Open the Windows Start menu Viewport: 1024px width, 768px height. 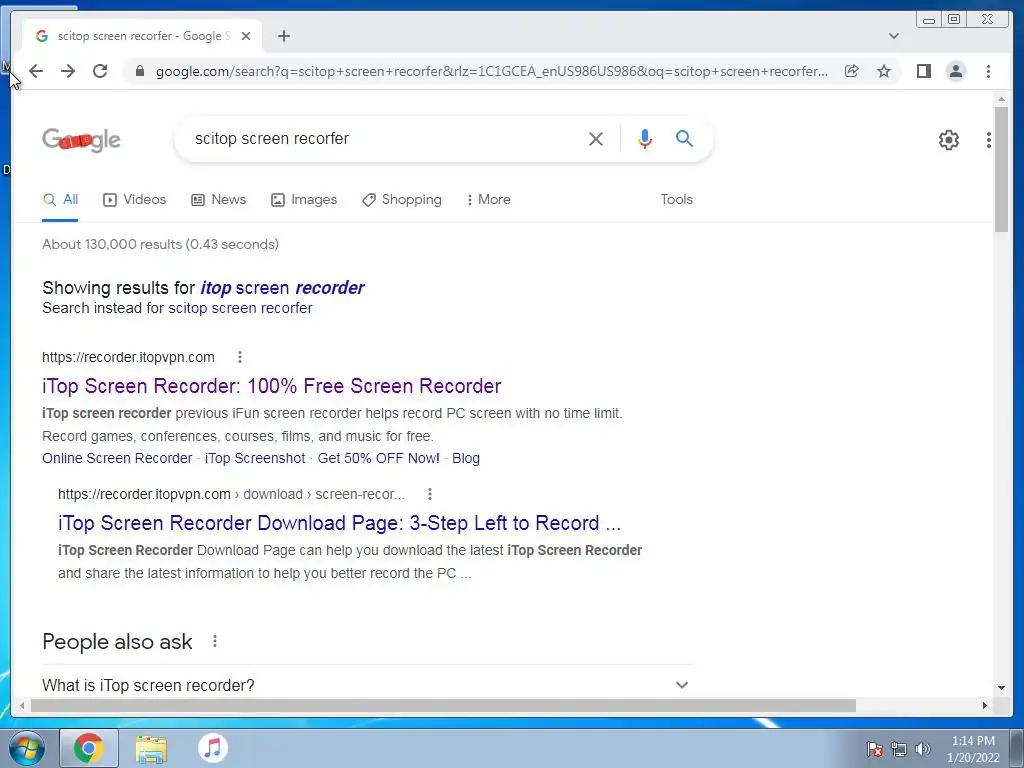pyautogui.click(x=25, y=748)
